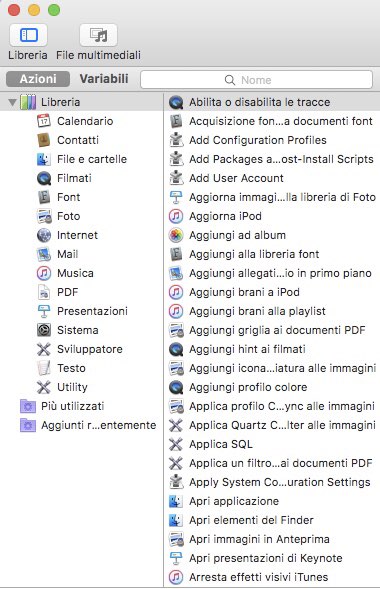Click the Libreria toolbar button

[28, 35]
